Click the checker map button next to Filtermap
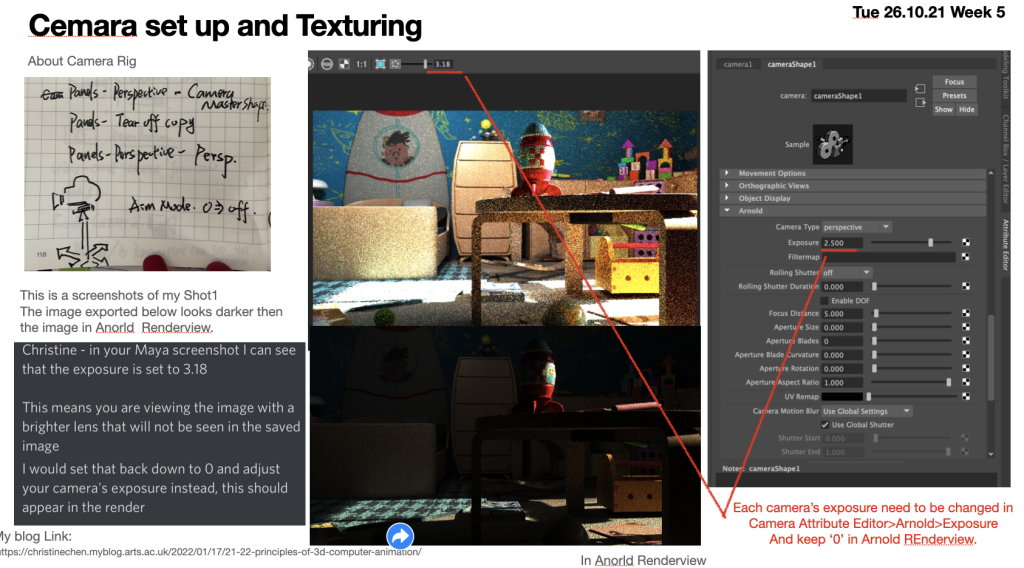 coord(965,257)
